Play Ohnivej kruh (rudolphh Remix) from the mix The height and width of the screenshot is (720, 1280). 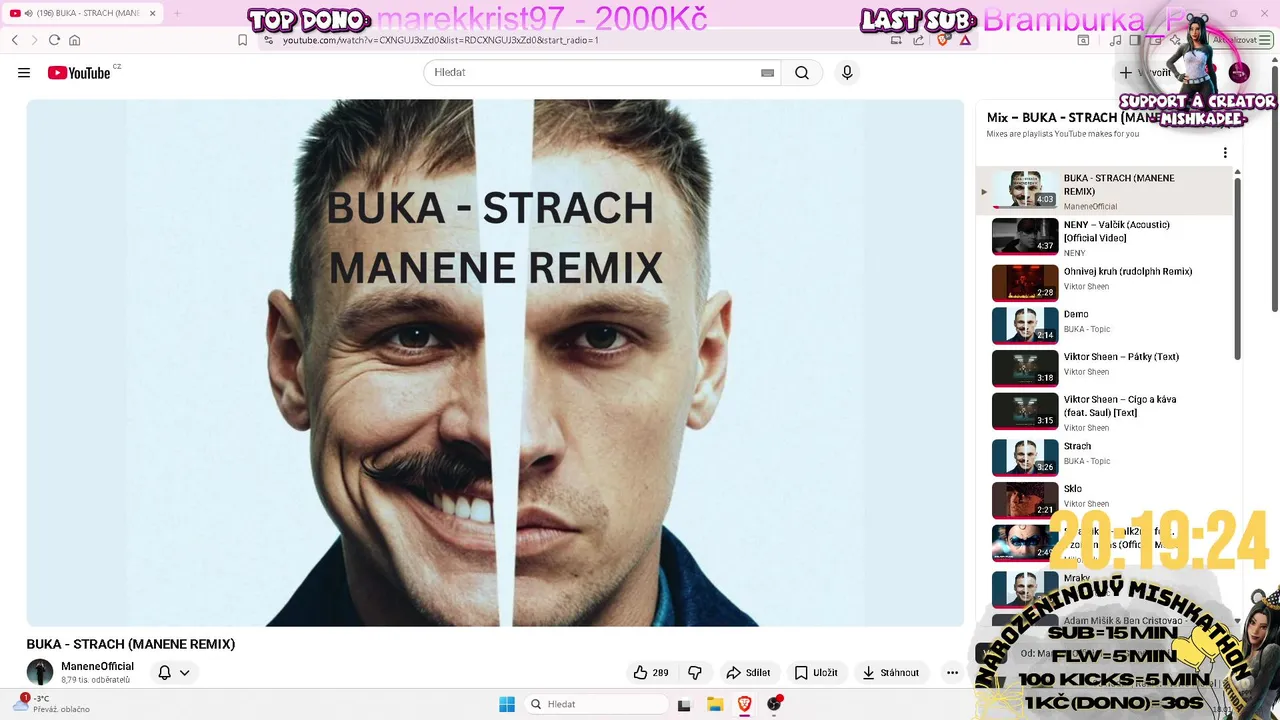(x=1104, y=283)
